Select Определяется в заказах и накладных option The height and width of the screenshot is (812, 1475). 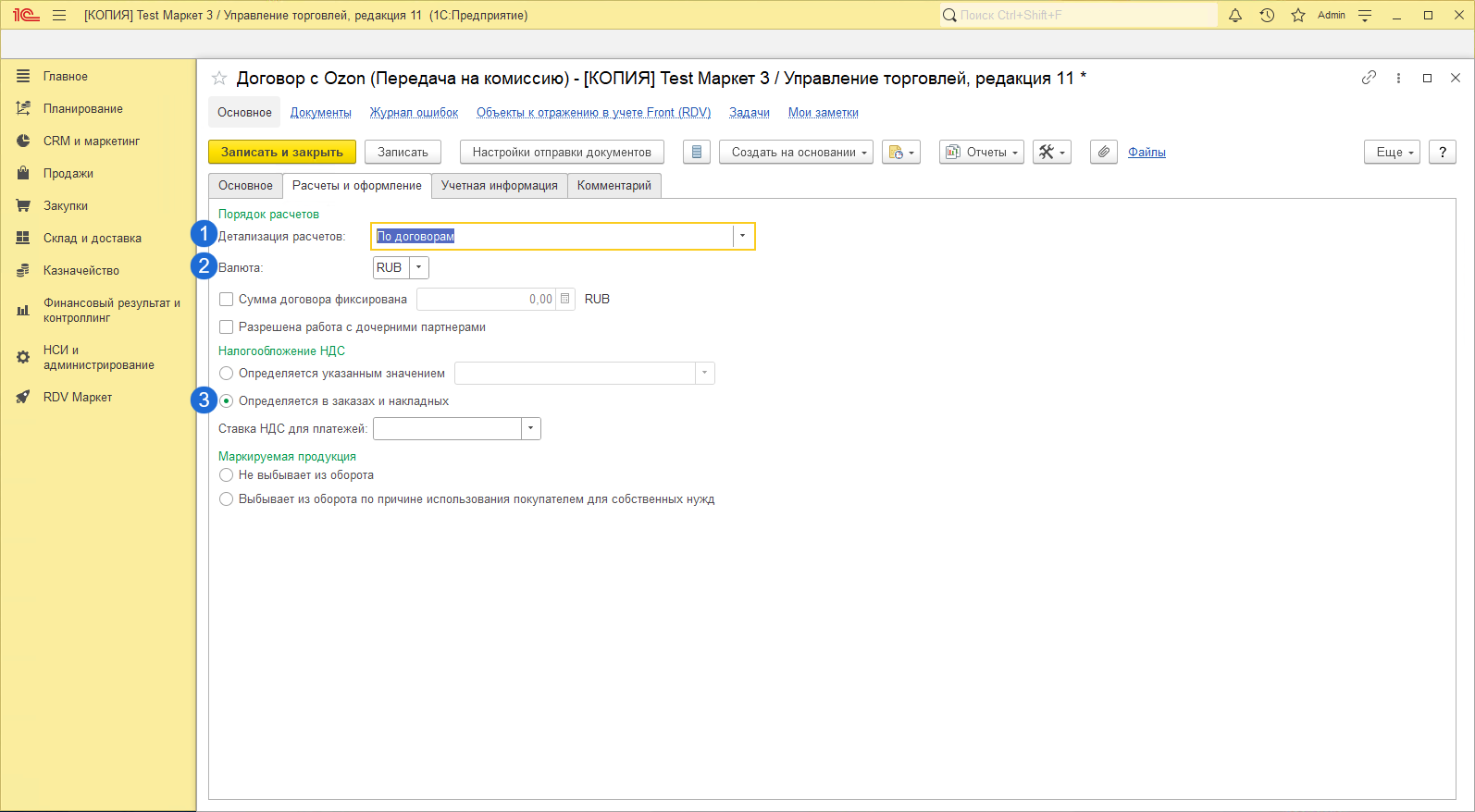226,401
